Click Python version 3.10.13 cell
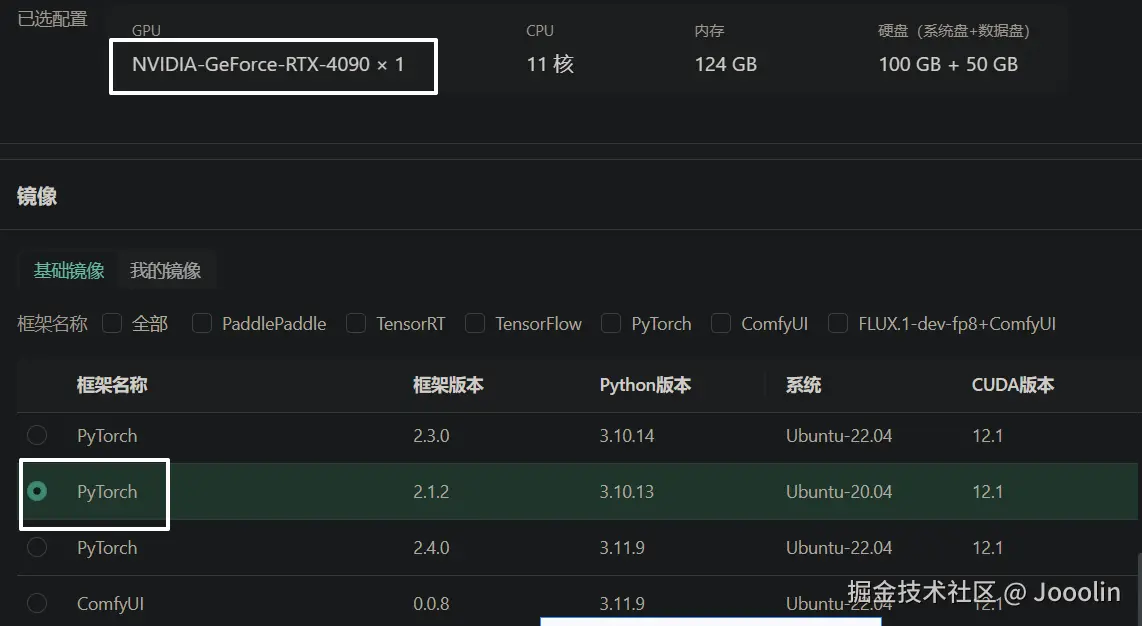The width and height of the screenshot is (1142, 626). [627, 492]
